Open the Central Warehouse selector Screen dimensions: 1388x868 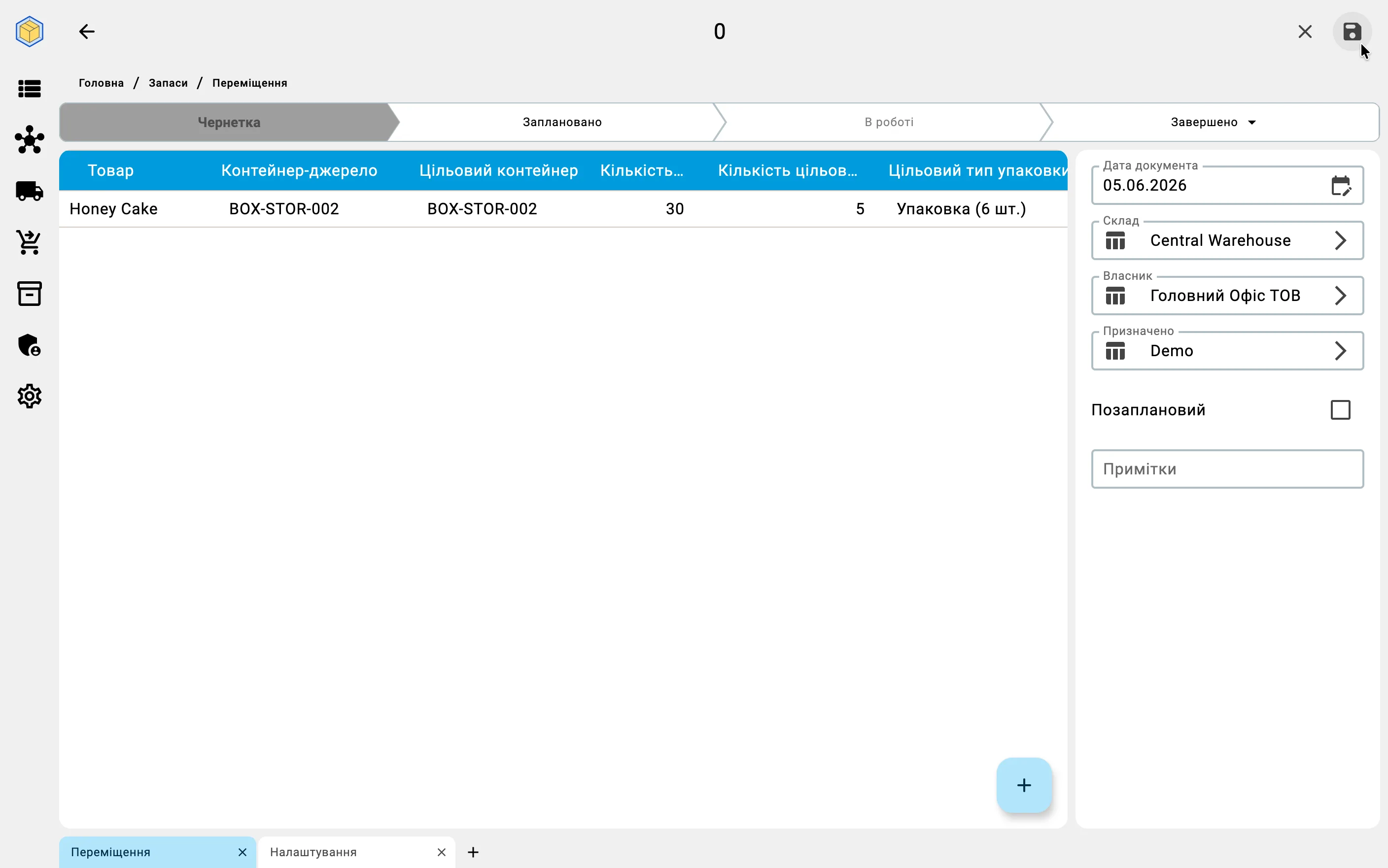pyautogui.click(x=1227, y=240)
